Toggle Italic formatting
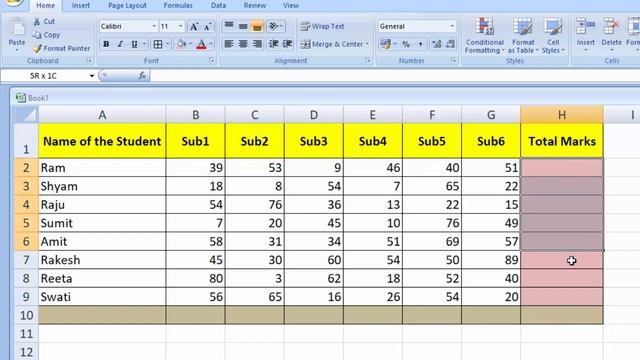The width and height of the screenshot is (640, 360). click(x=120, y=44)
